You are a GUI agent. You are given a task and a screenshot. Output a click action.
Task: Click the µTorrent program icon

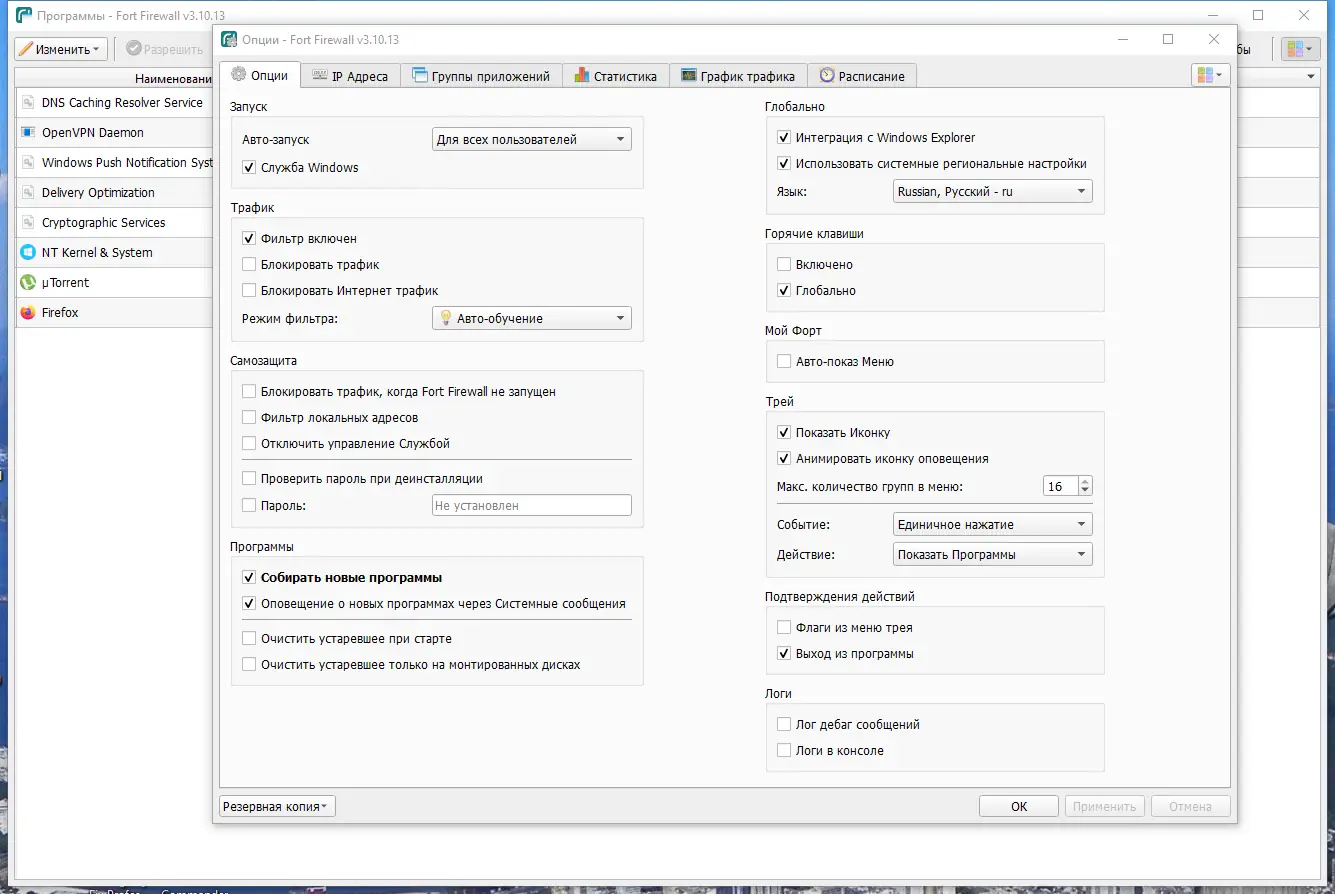point(28,282)
